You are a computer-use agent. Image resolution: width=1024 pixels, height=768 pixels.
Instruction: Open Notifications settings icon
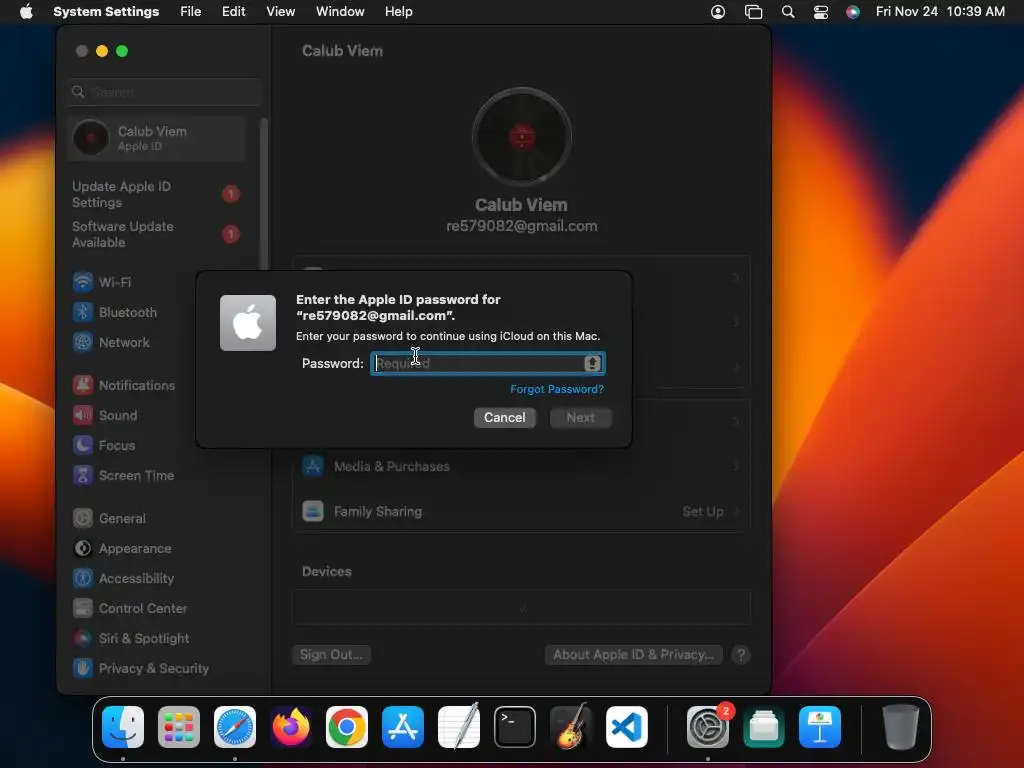[x=83, y=385]
